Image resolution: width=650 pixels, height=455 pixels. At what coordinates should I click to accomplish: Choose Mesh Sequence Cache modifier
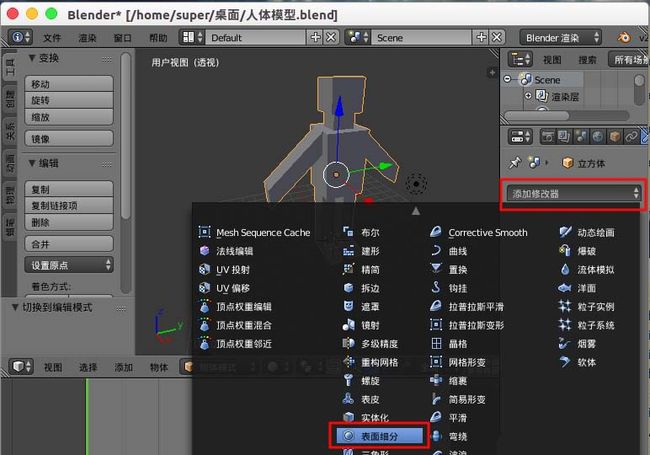(x=254, y=232)
